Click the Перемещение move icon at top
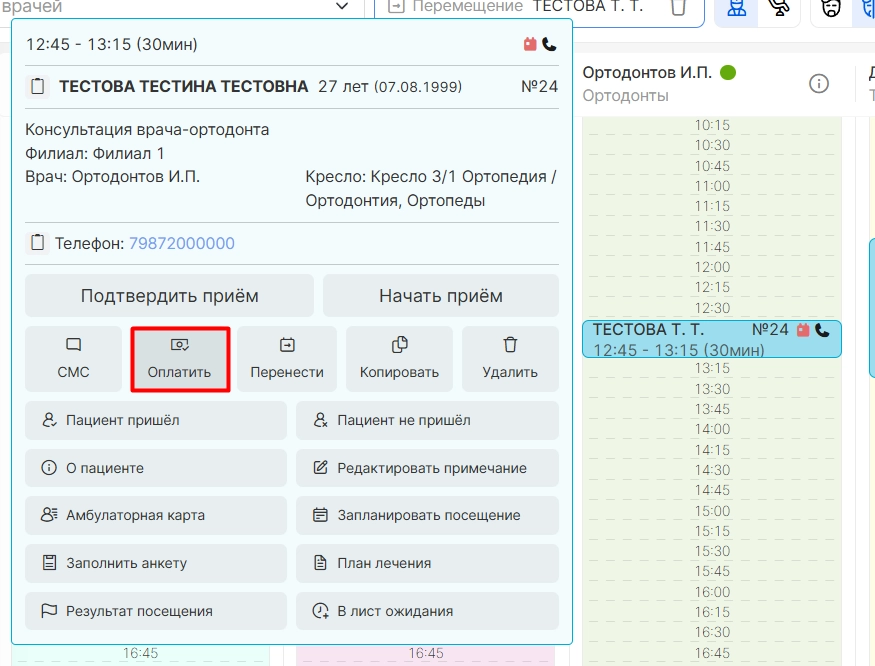Screen dimensions: 875x666 click(x=396, y=6)
